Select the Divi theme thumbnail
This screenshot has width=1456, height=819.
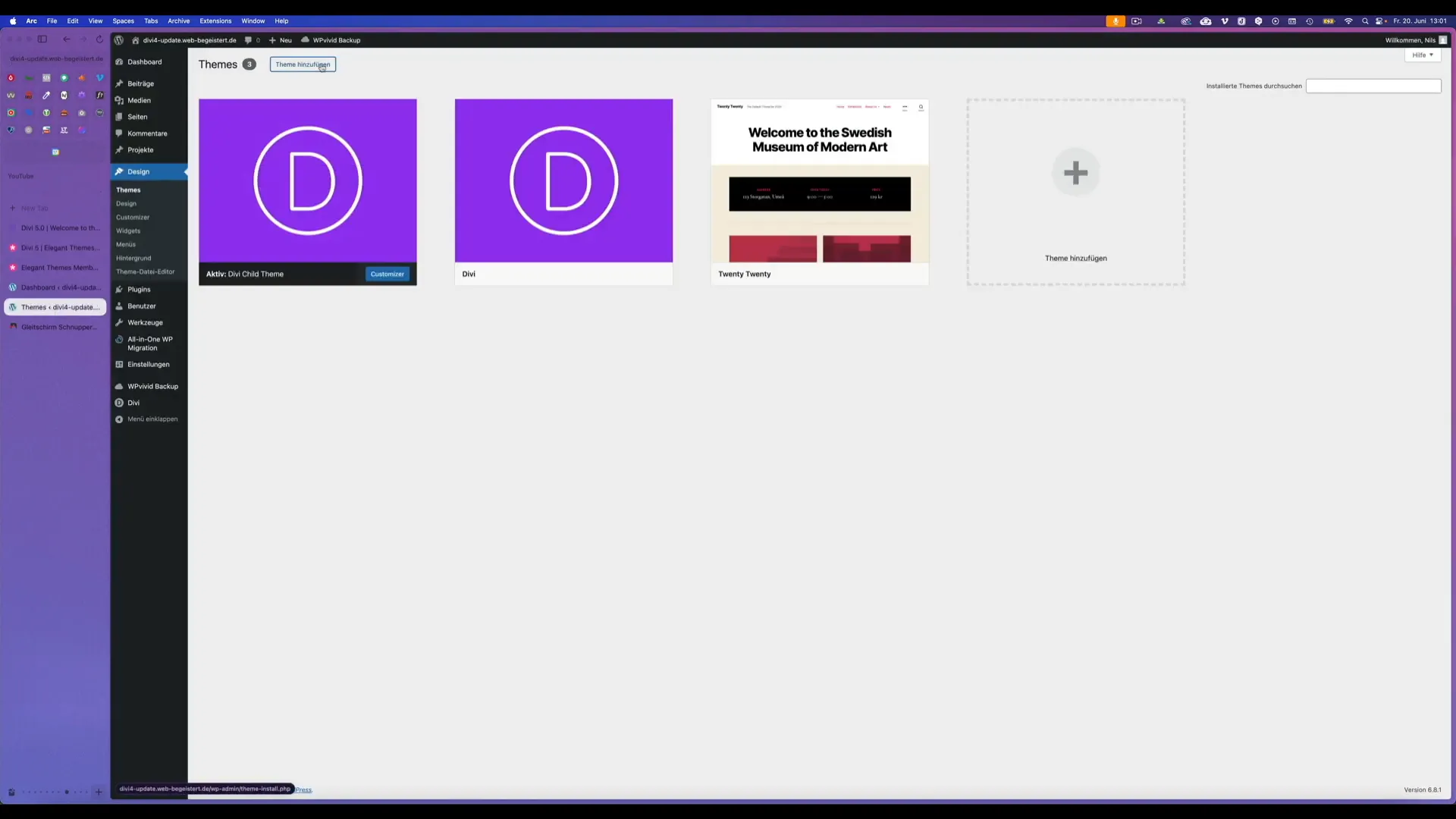563,180
